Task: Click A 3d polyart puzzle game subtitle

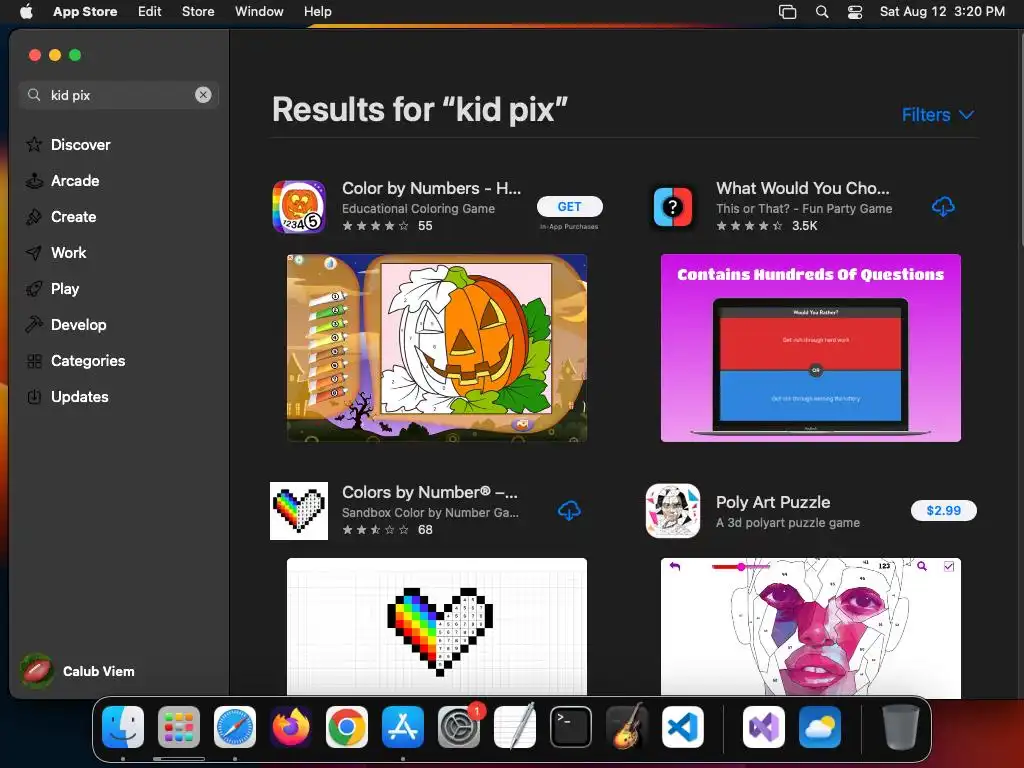Action: coord(788,523)
